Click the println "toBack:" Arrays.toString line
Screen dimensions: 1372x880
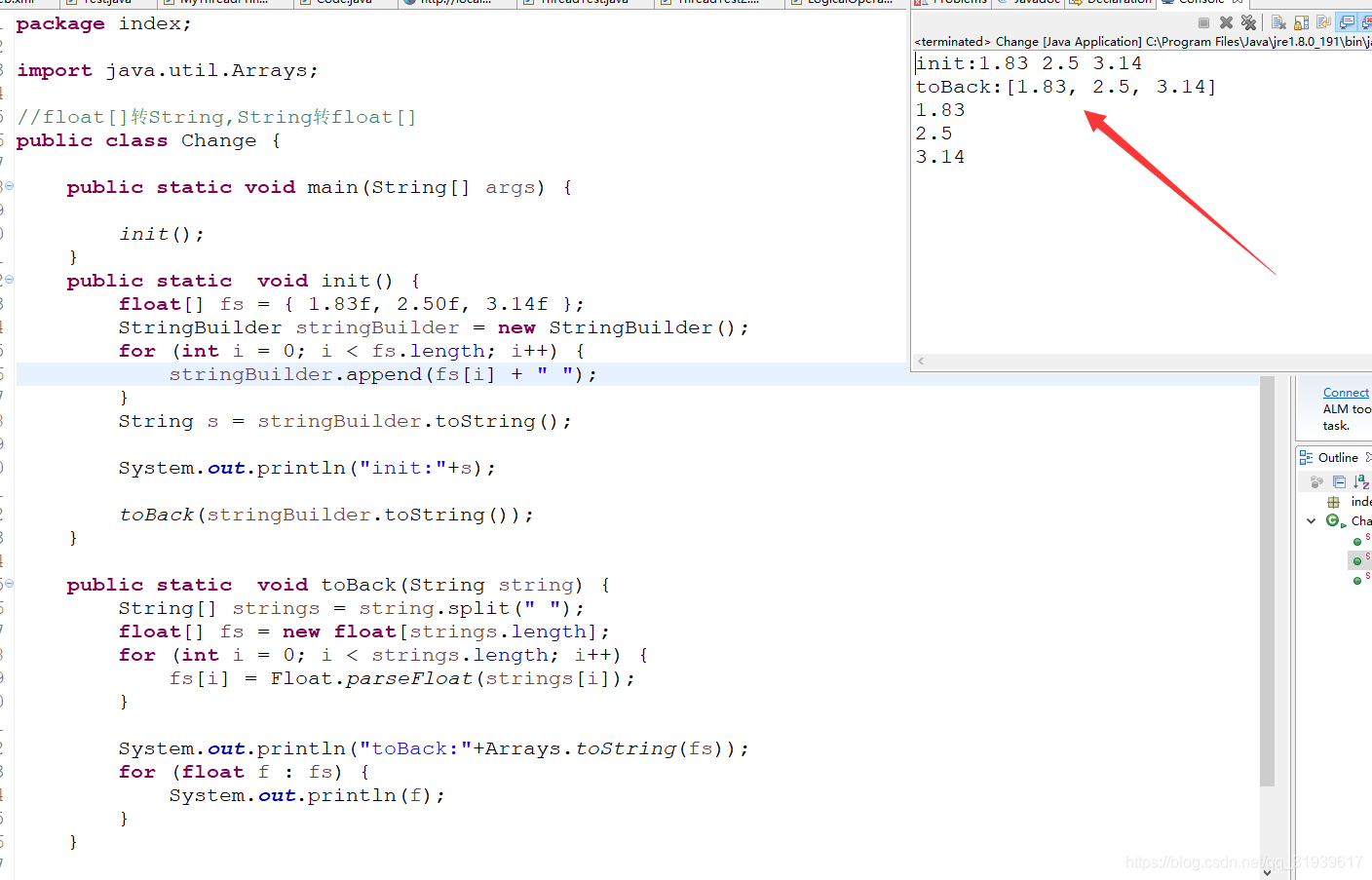pyautogui.click(x=434, y=748)
